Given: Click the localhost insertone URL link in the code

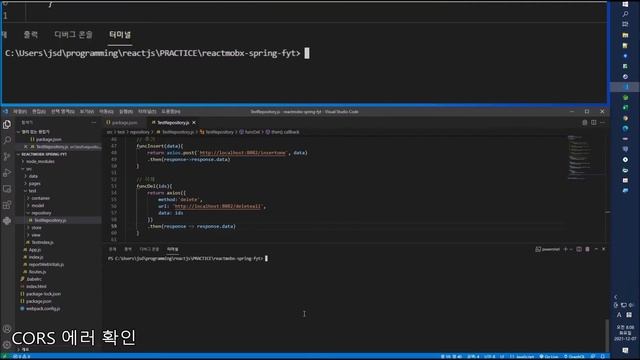Looking at the screenshot, I should point(242,153).
